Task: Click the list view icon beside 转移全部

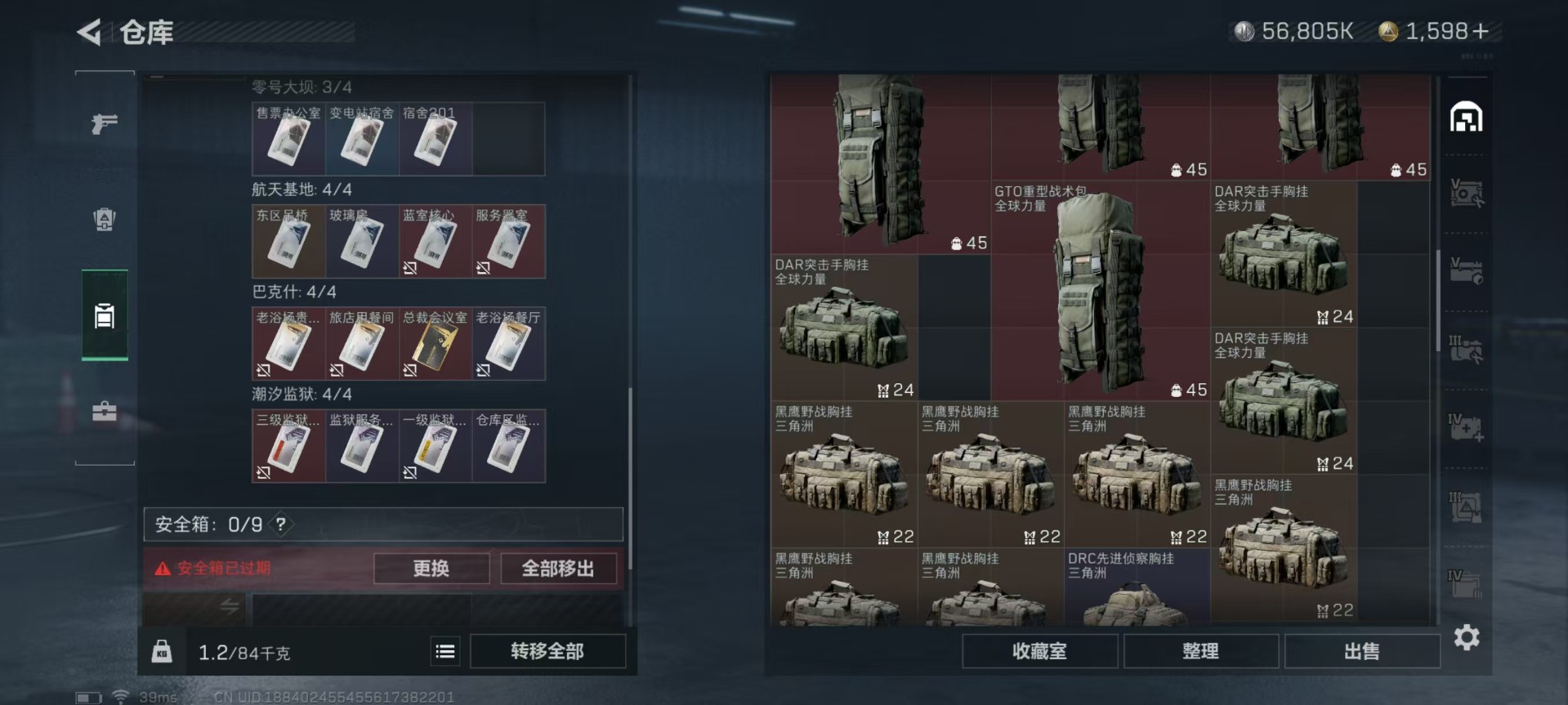Action: 445,651
